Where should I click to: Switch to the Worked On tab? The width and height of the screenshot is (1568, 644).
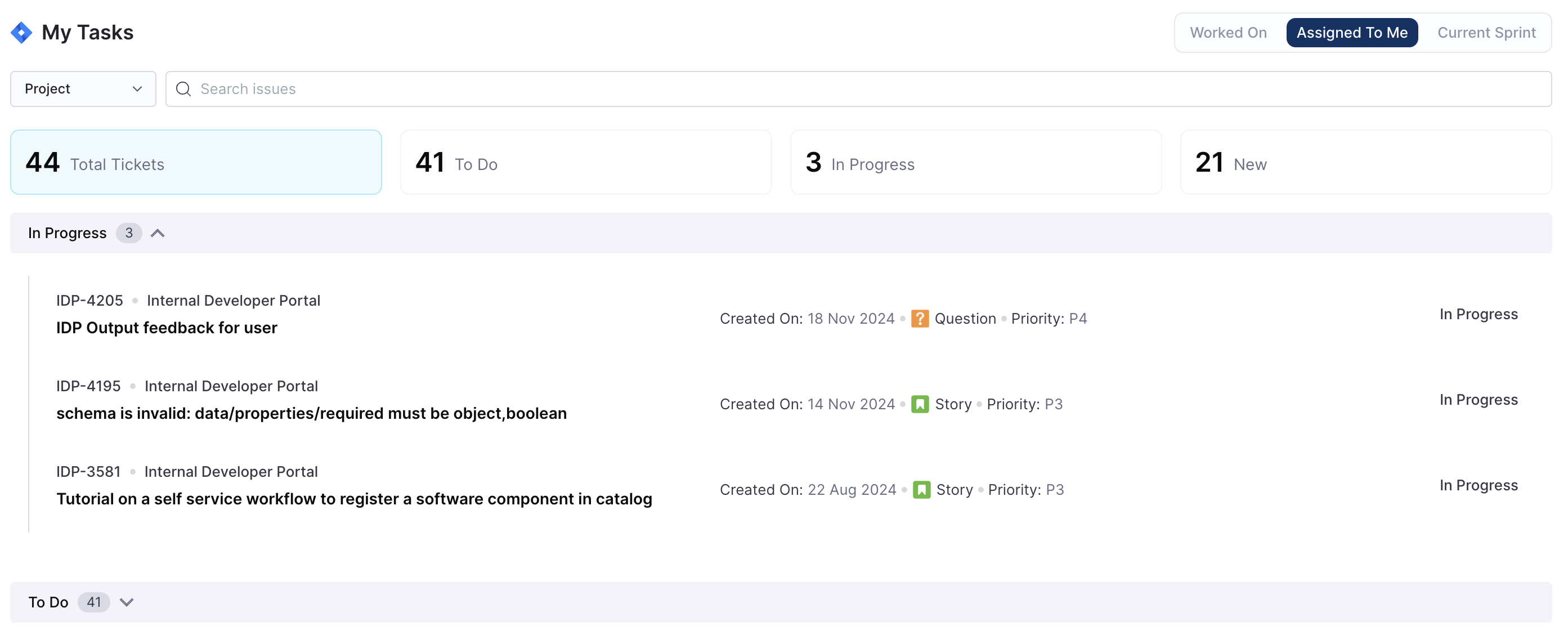pyautogui.click(x=1227, y=32)
